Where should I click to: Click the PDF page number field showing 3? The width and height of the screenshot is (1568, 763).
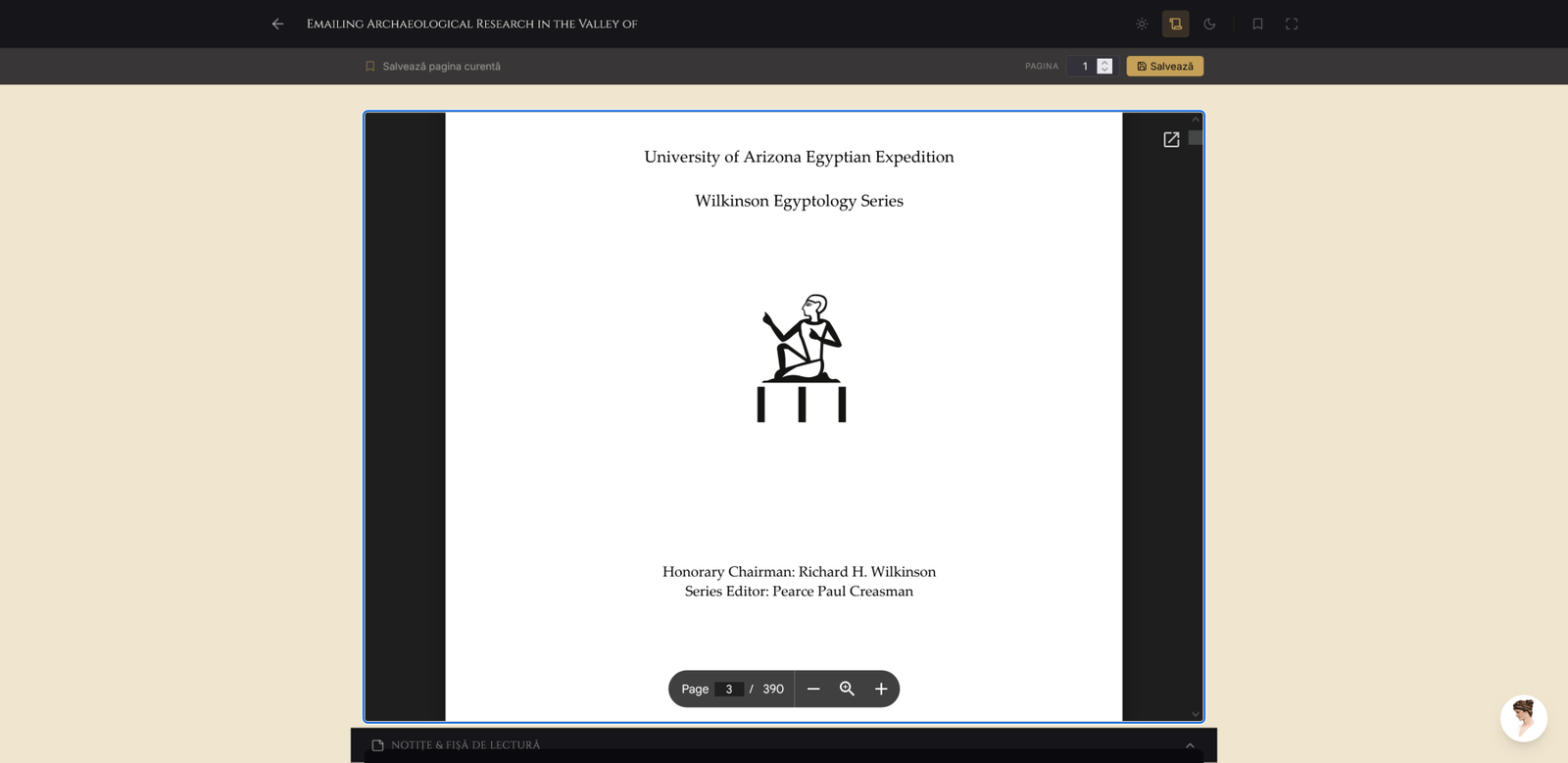(x=729, y=690)
